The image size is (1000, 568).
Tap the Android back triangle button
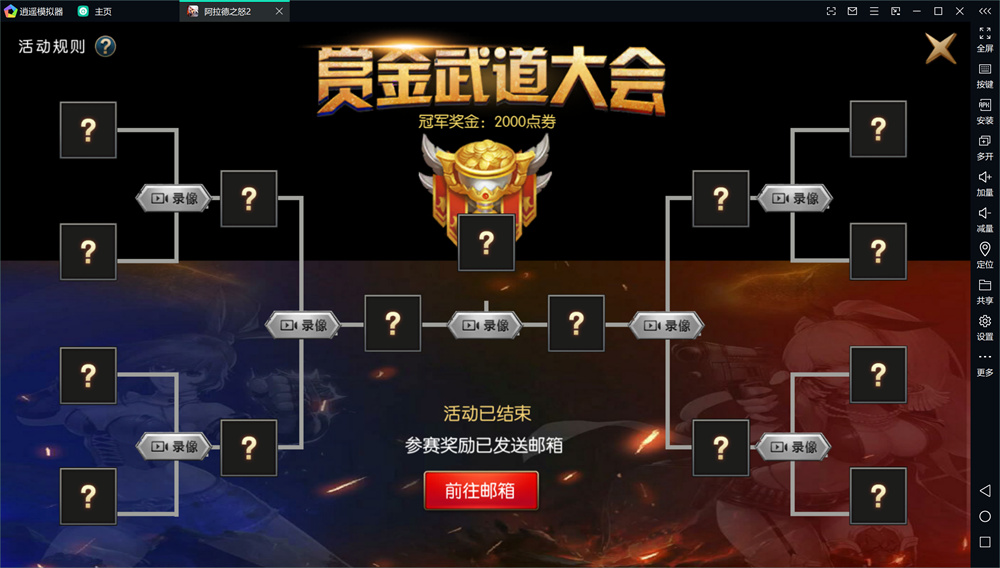tap(985, 490)
